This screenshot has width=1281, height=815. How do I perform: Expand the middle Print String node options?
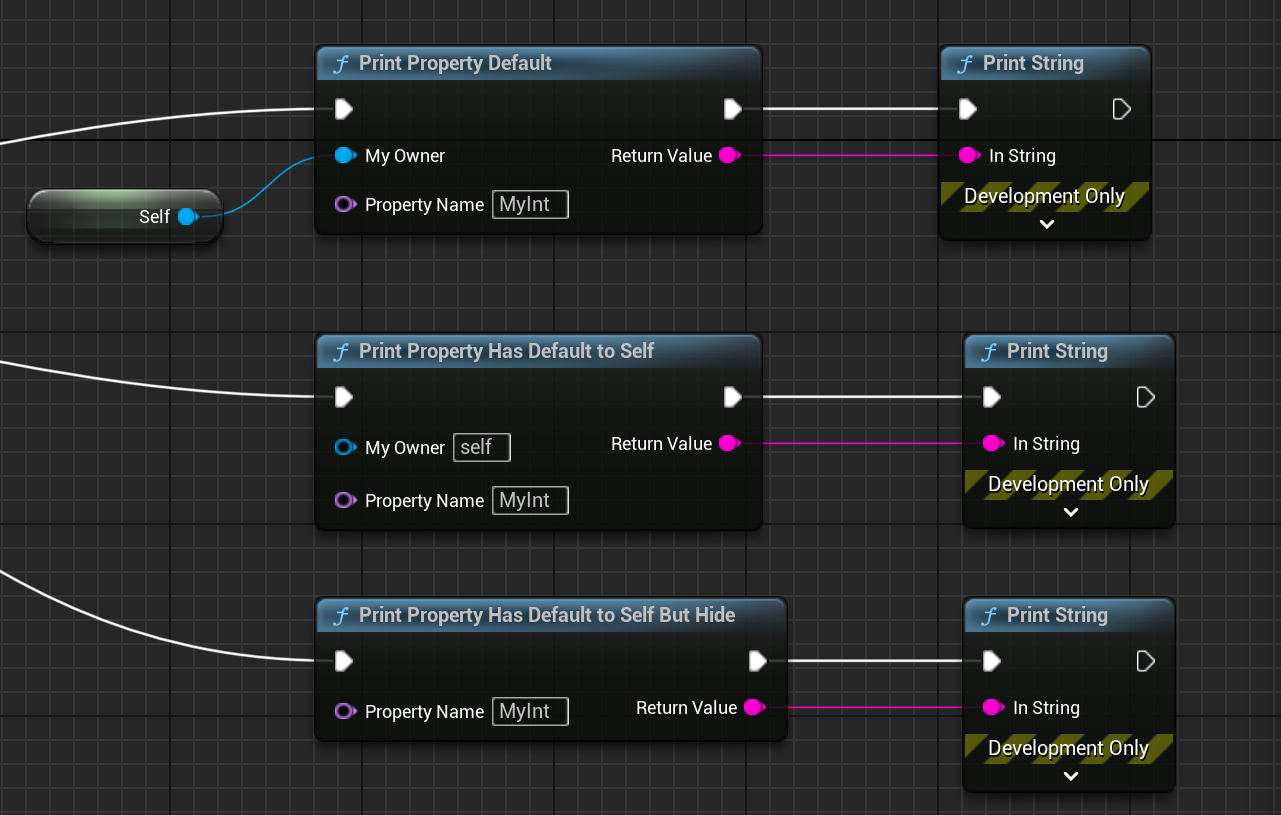point(1070,512)
